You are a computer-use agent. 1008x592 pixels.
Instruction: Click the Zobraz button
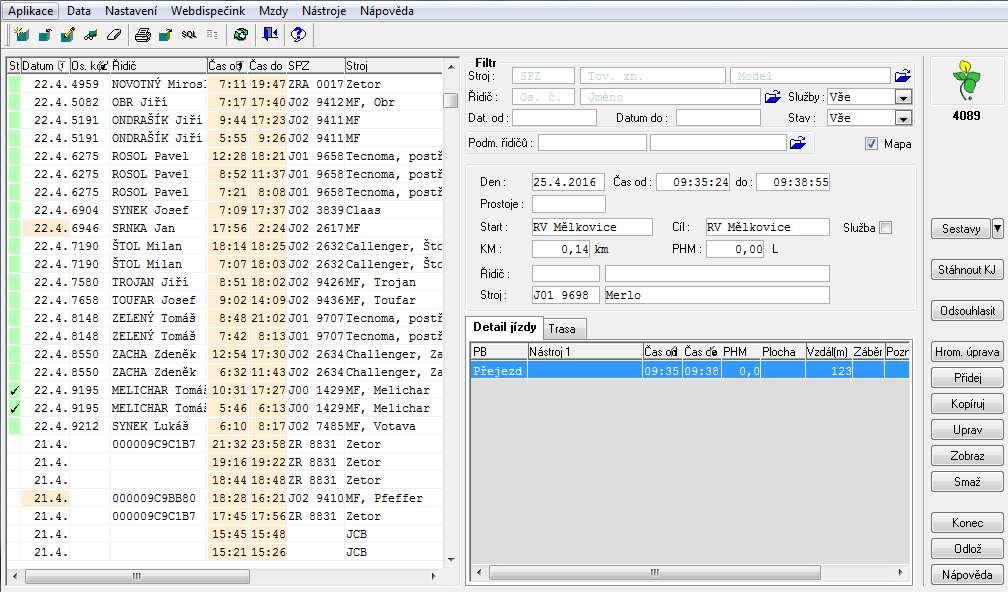tap(967, 456)
